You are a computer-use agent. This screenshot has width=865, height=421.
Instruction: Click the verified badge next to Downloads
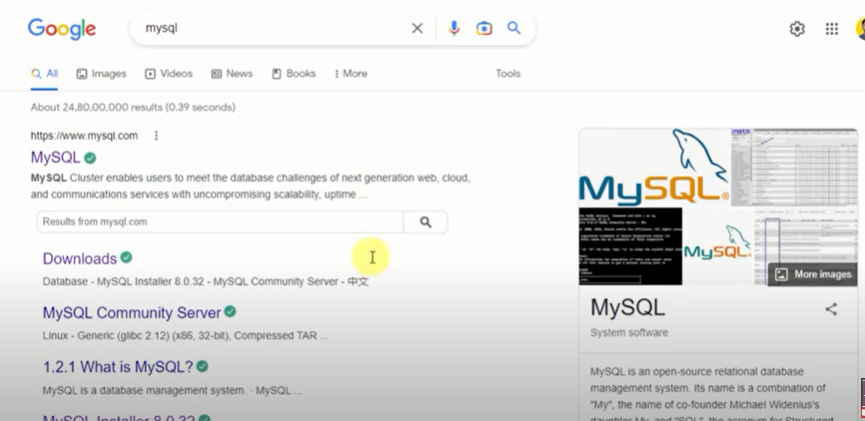tap(126, 257)
